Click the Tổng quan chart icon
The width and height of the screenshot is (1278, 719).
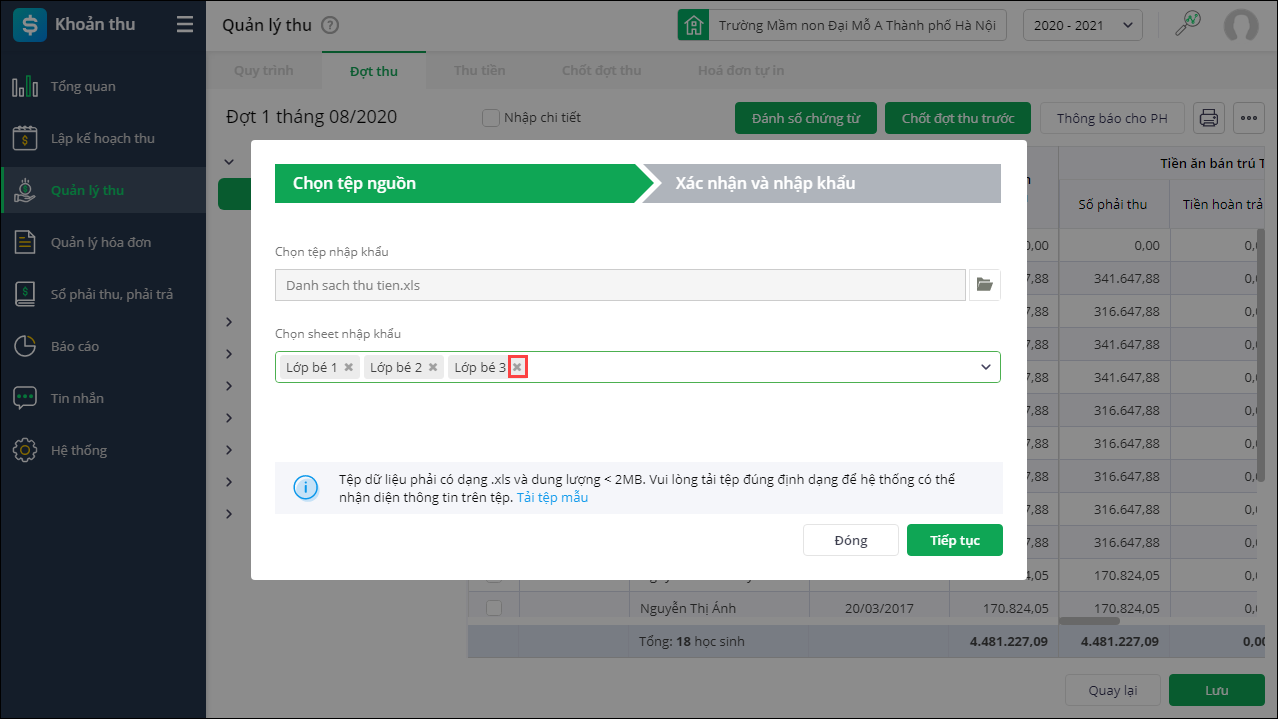[x=25, y=86]
